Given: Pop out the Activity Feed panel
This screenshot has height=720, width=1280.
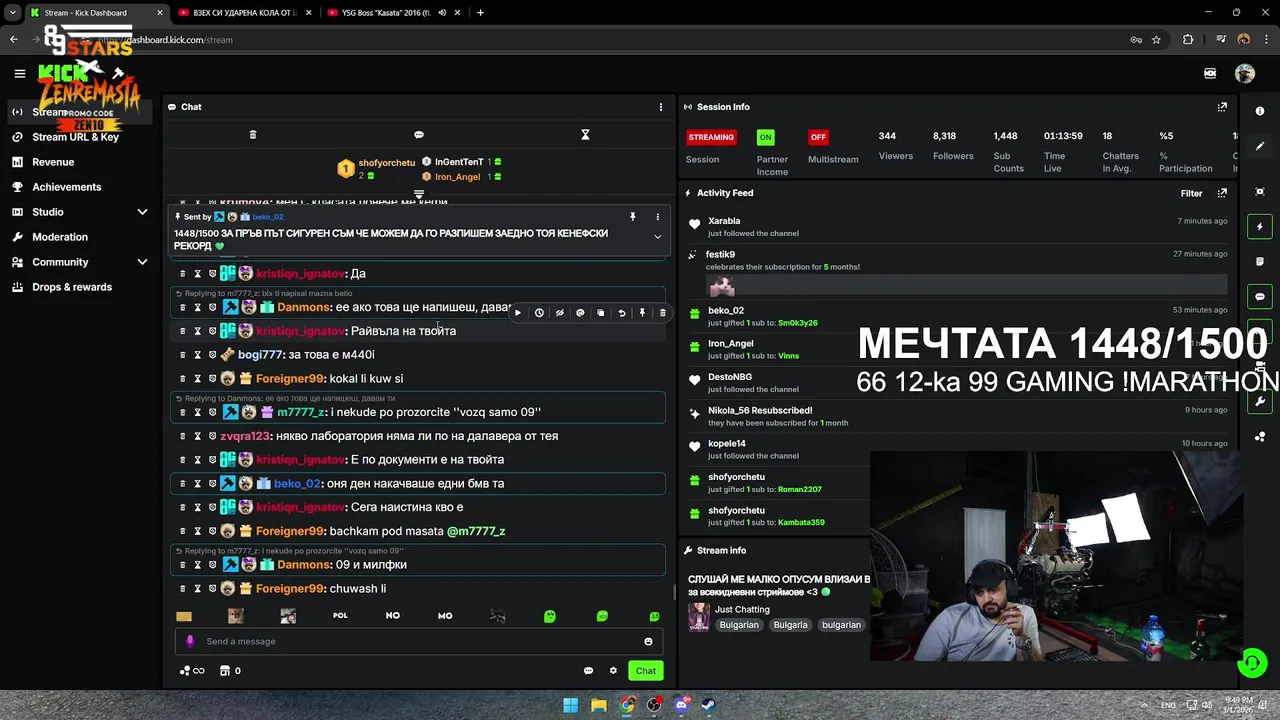Looking at the screenshot, I should tap(1222, 193).
